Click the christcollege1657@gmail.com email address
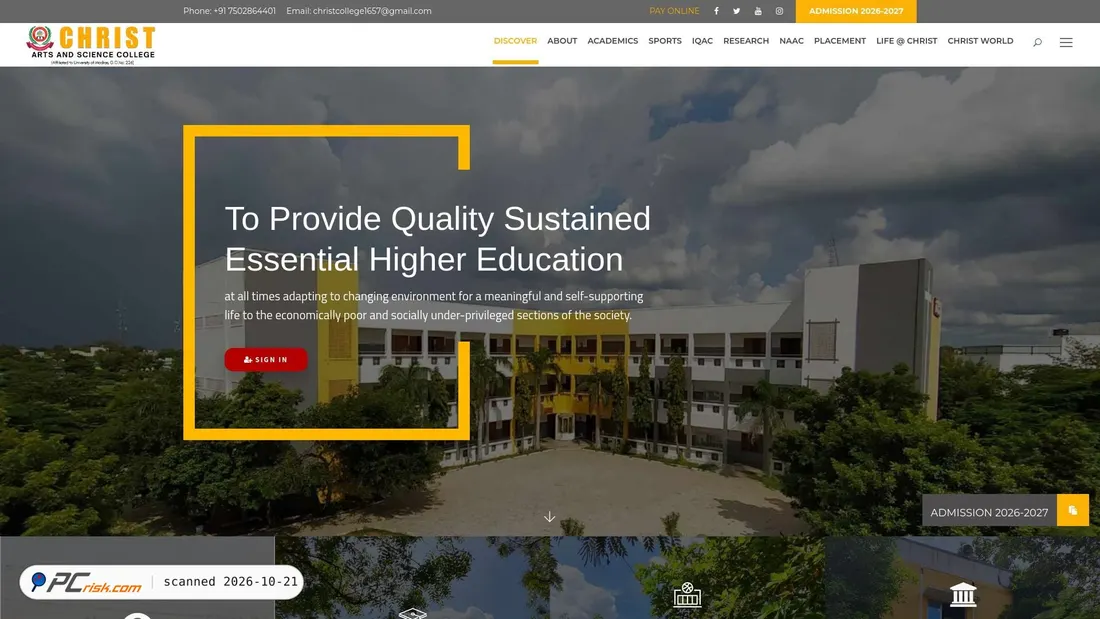The width and height of the screenshot is (1100, 619). click(x=372, y=11)
